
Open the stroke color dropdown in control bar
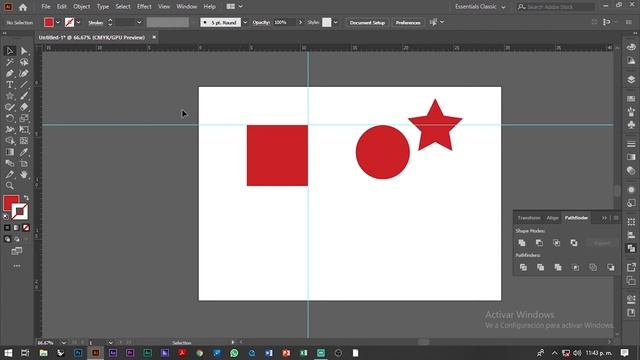coord(78,22)
